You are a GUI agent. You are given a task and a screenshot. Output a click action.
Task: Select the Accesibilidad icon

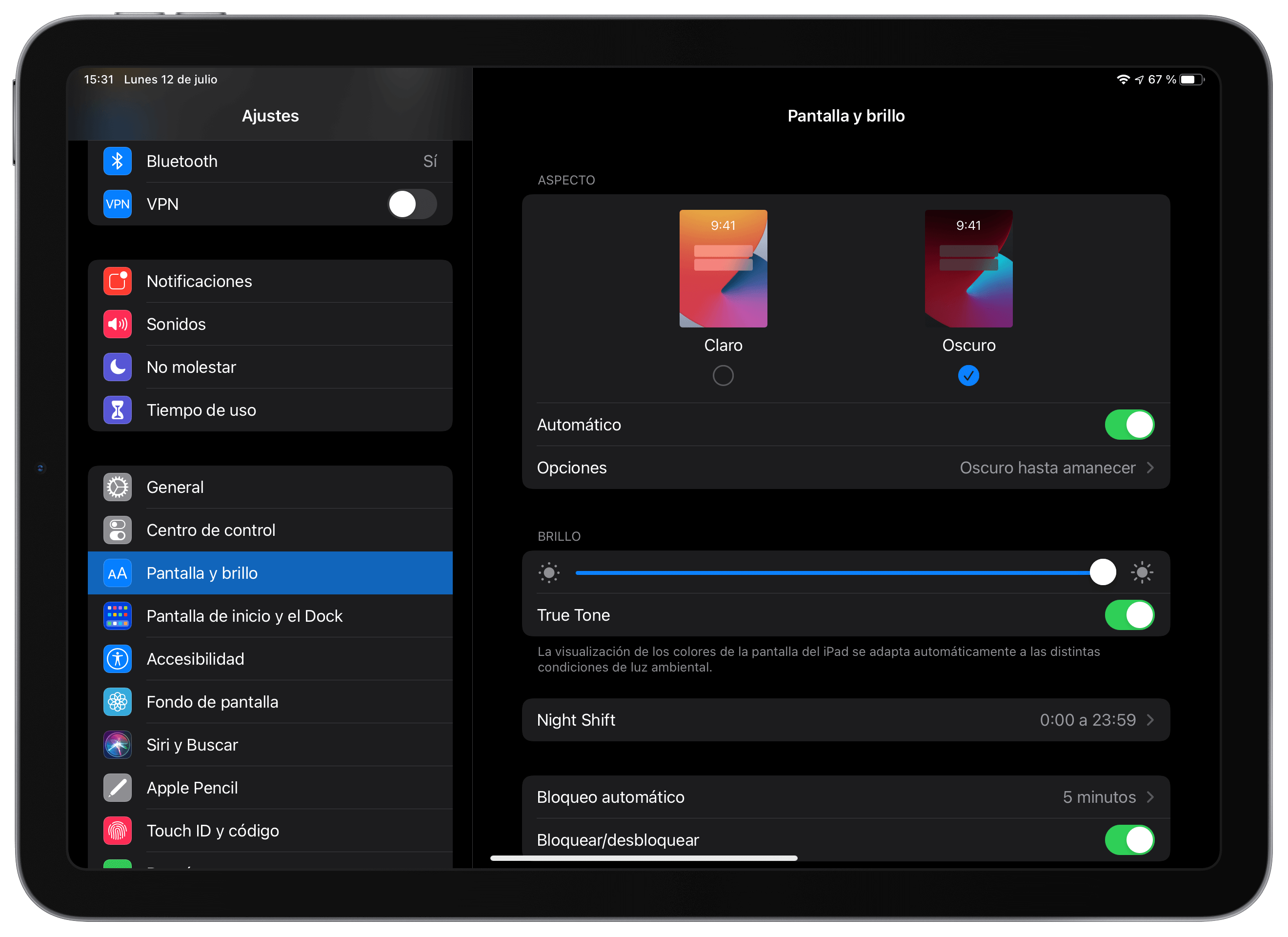pos(117,658)
